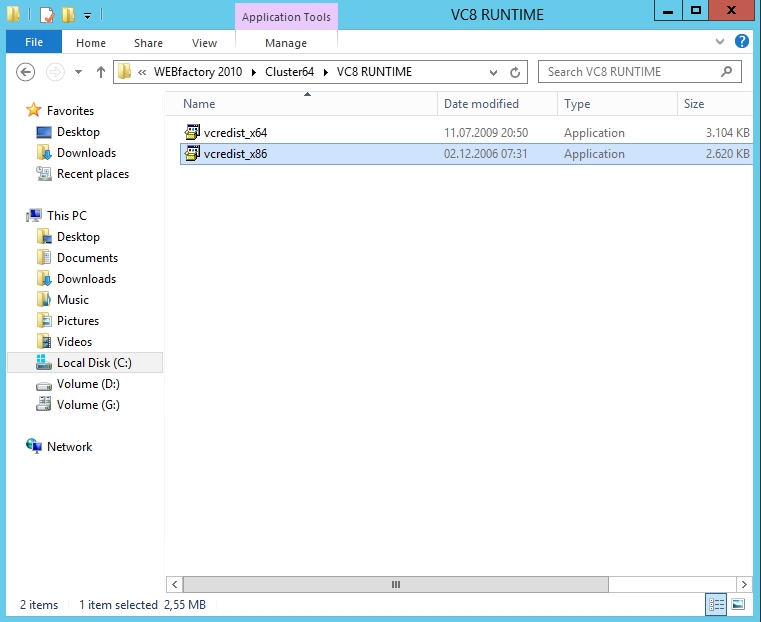The image size is (761, 622).
Task: Click the Forward navigation arrow
Action: (55, 72)
